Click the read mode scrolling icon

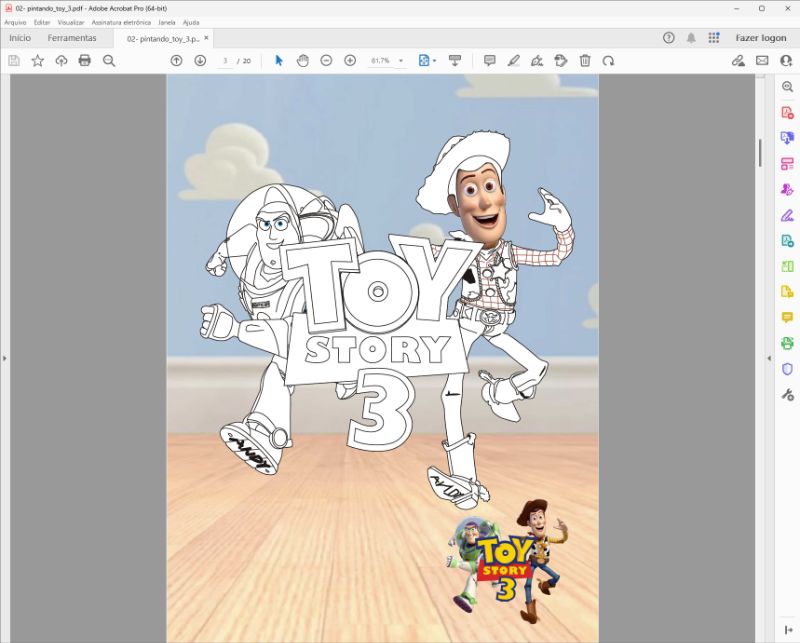coord(455,61)
